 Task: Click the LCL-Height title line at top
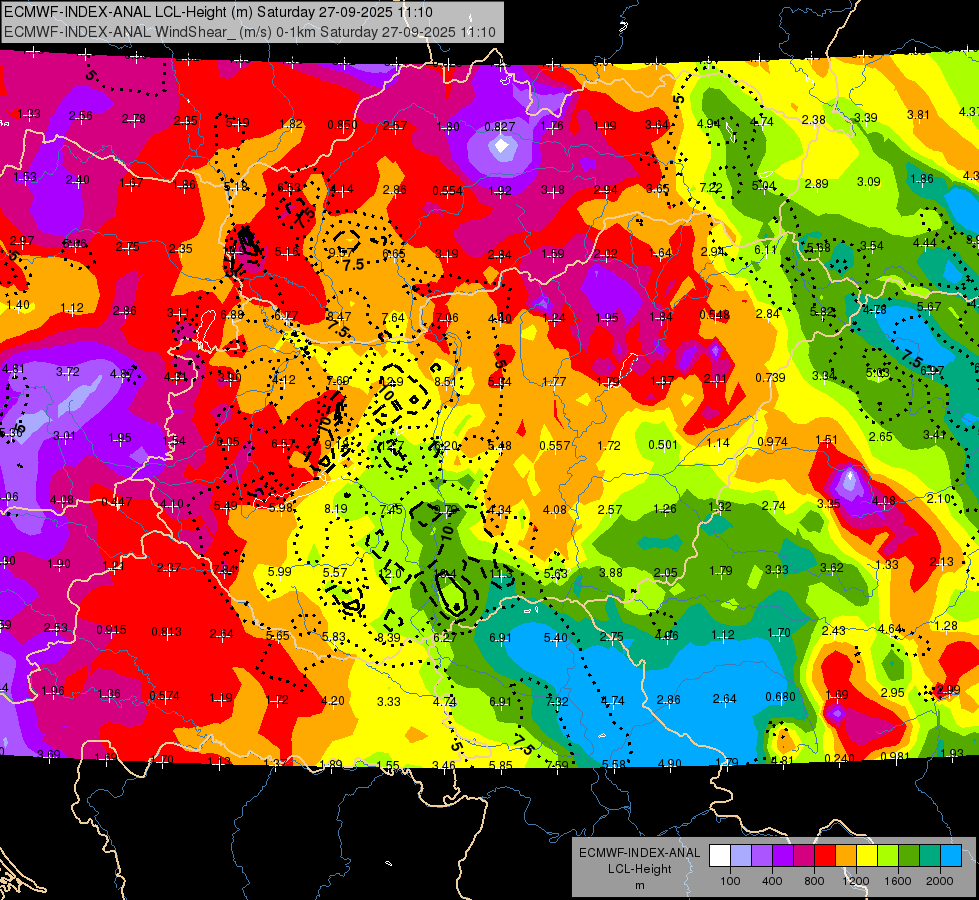click(x=217, y=12)
